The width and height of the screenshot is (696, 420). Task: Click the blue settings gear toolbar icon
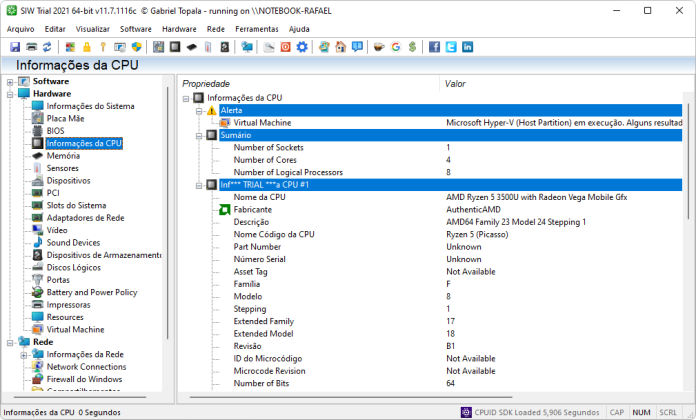point(302,47)
